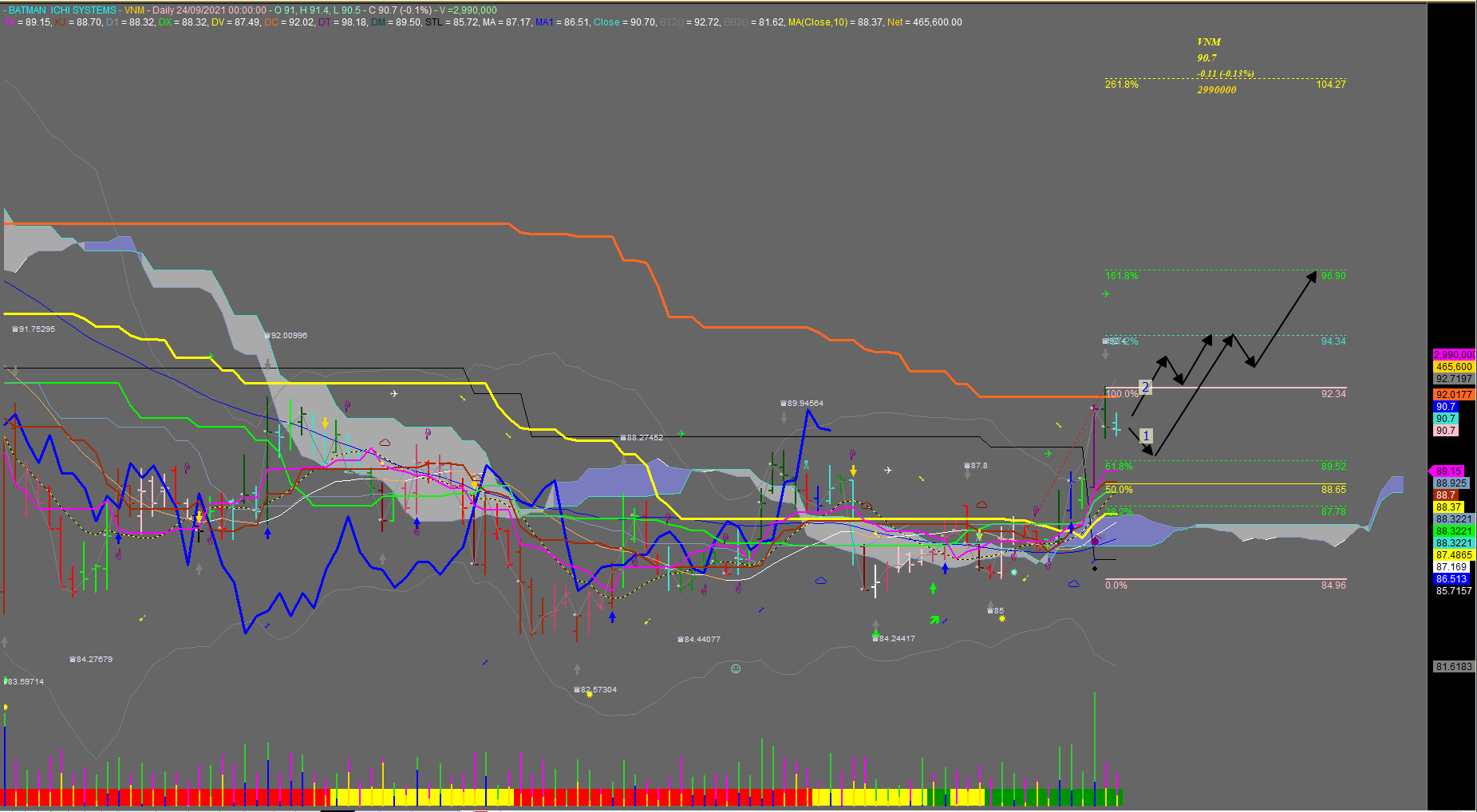Click the 84.96 Fibonacci price label

coord(1333,585)
